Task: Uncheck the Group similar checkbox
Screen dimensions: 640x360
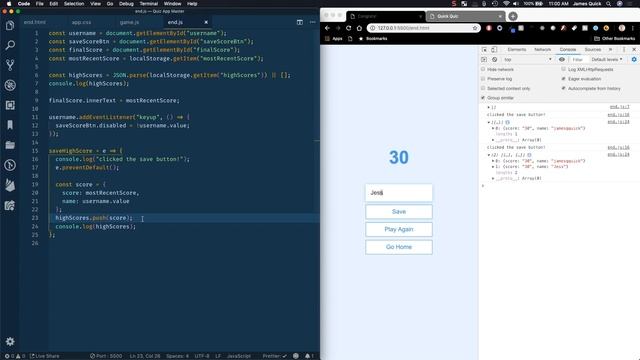Action: click(x=483, y=98)
